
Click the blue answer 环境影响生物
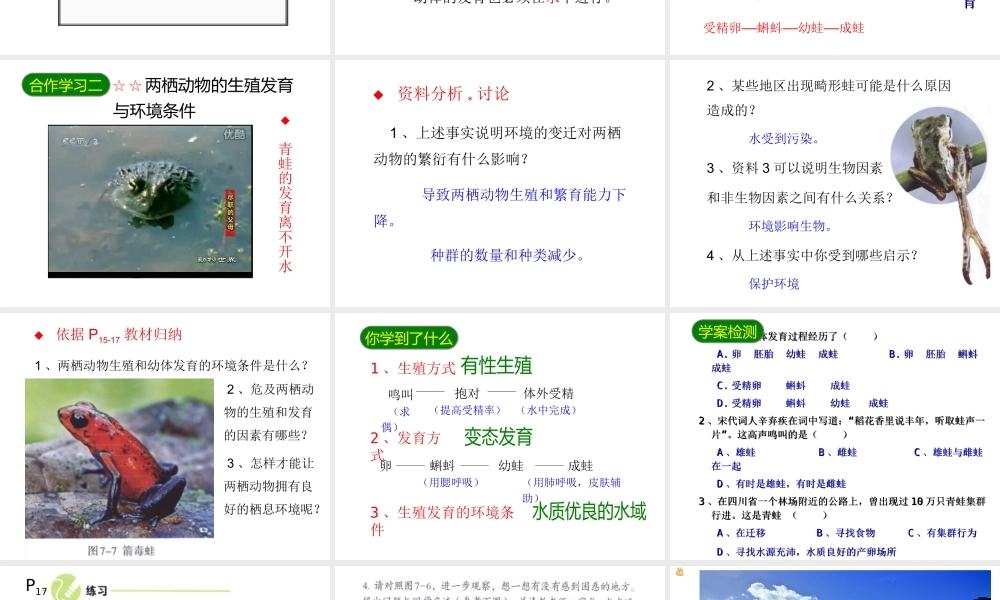(x=790, y=226)
